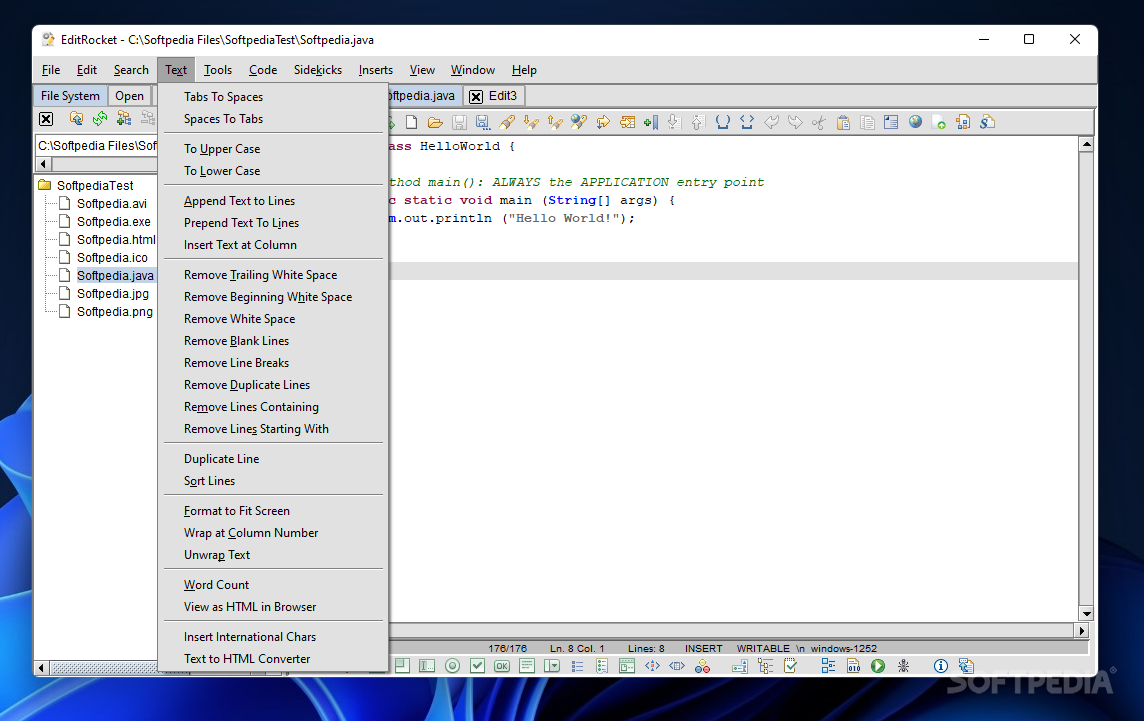Click the OK button inserter icon
Screen dimensions: 1144x721
[x=502, y=666]
